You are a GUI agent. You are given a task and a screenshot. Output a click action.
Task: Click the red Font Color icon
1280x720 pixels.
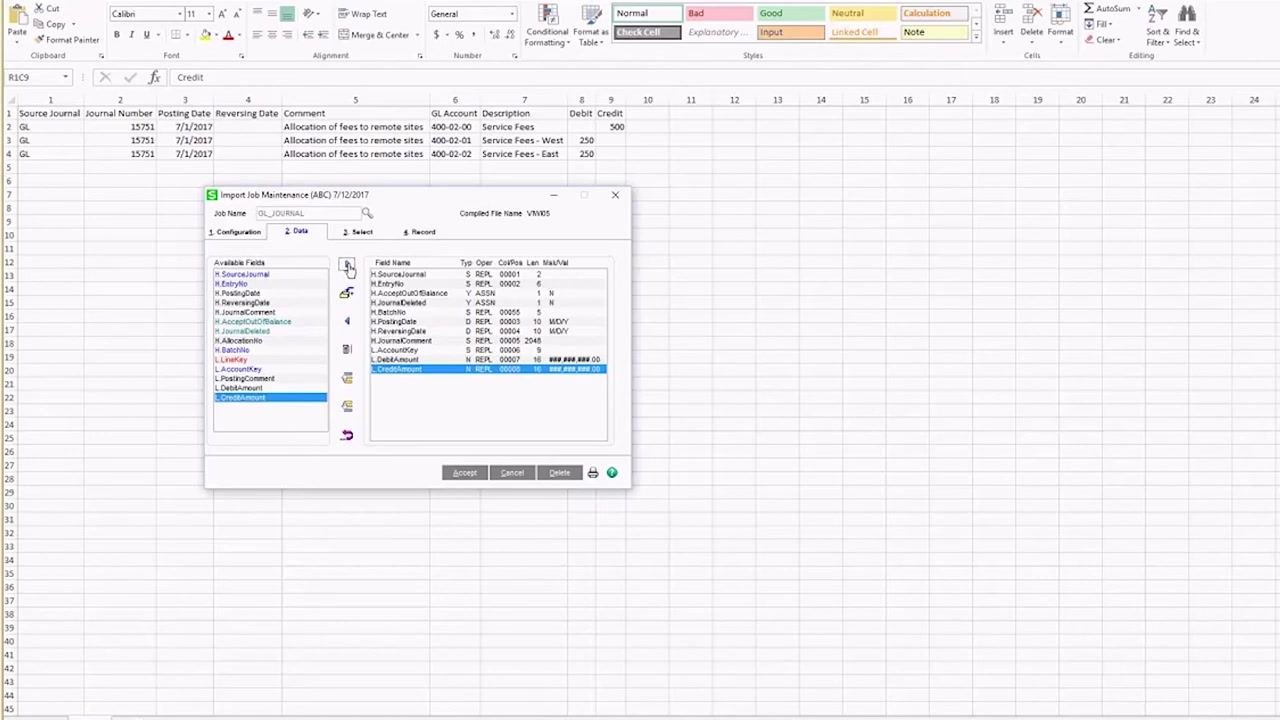[228, 34]
